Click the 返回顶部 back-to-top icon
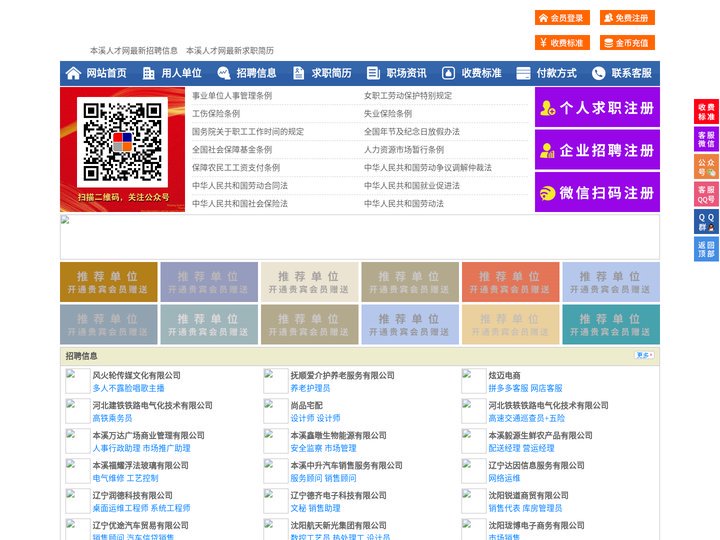720x540 pixels. tap(706, 249)
